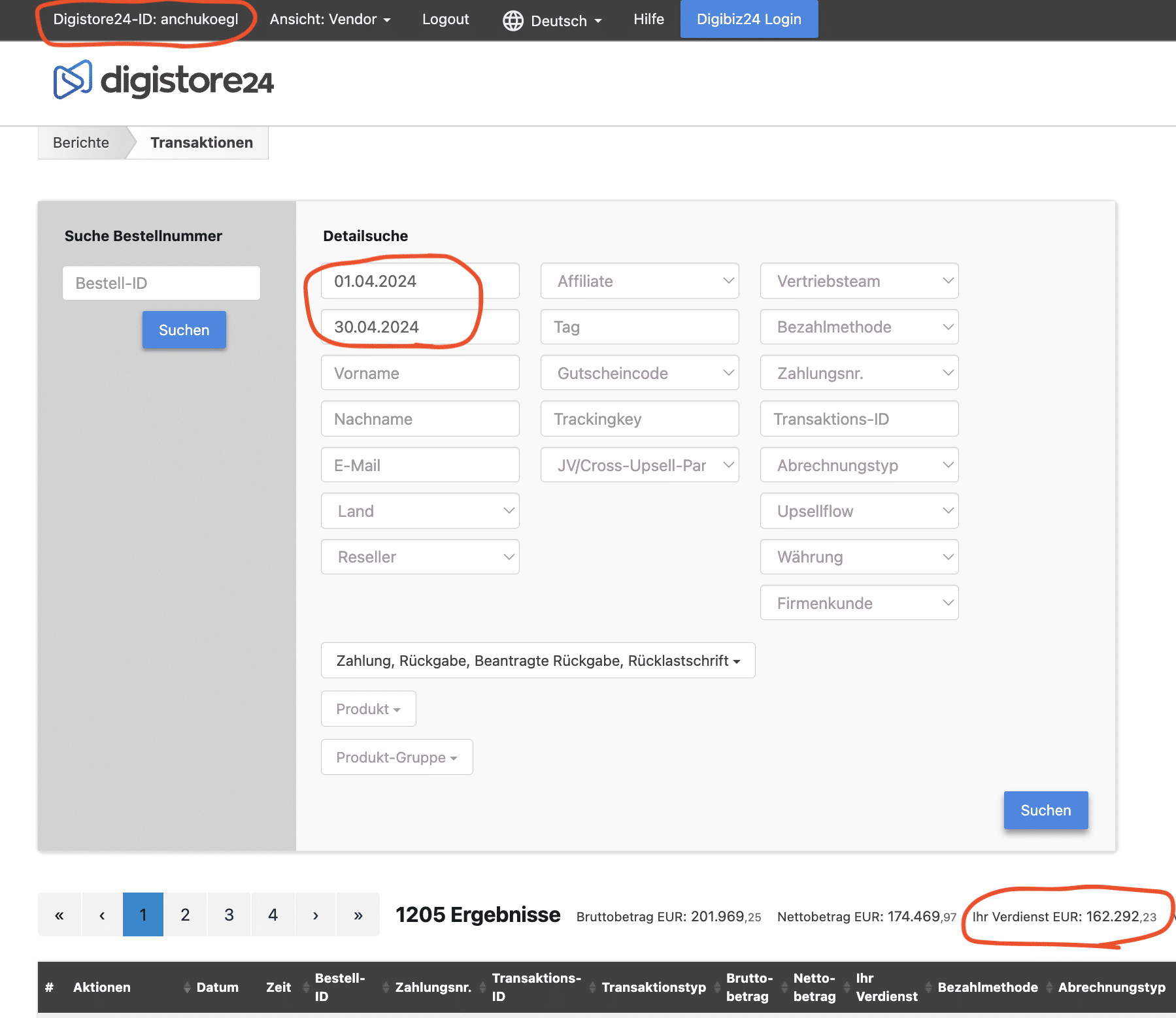Click Suchen under Bestell-ID field
This screenshot has height=1018, width=1176.
click(x=184, y=330)
